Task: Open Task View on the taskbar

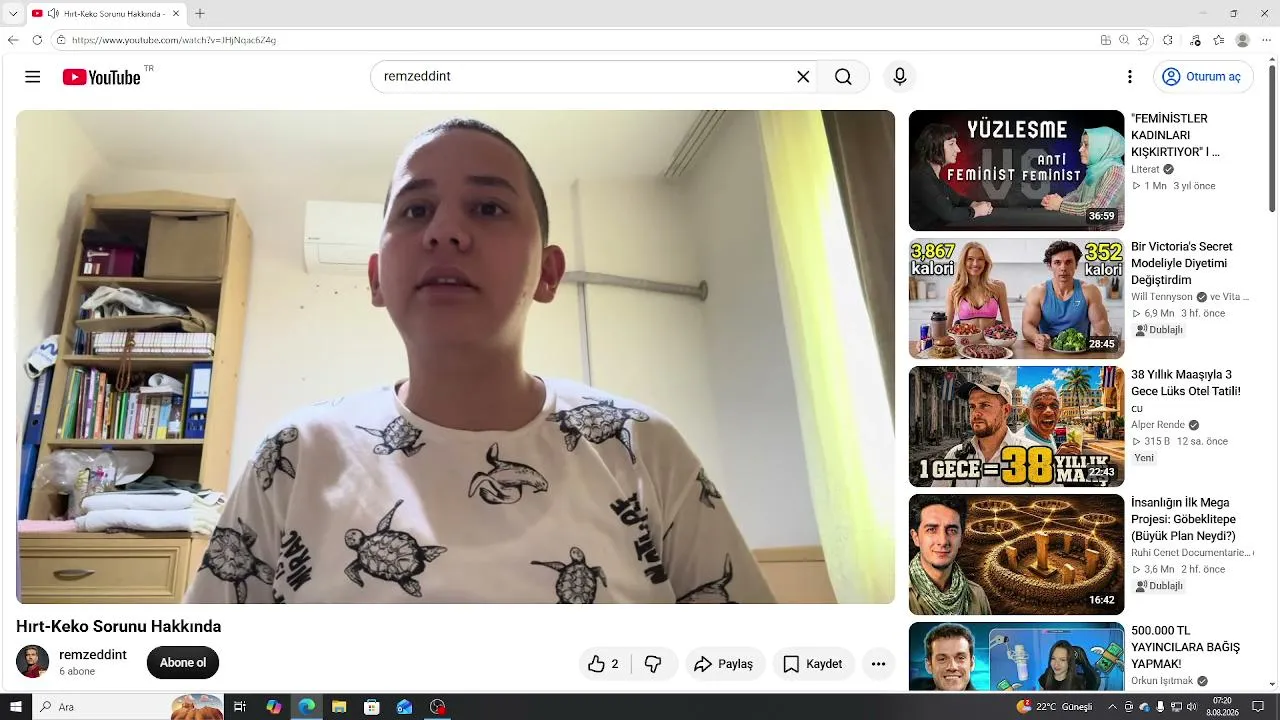Action: point(240,707)
